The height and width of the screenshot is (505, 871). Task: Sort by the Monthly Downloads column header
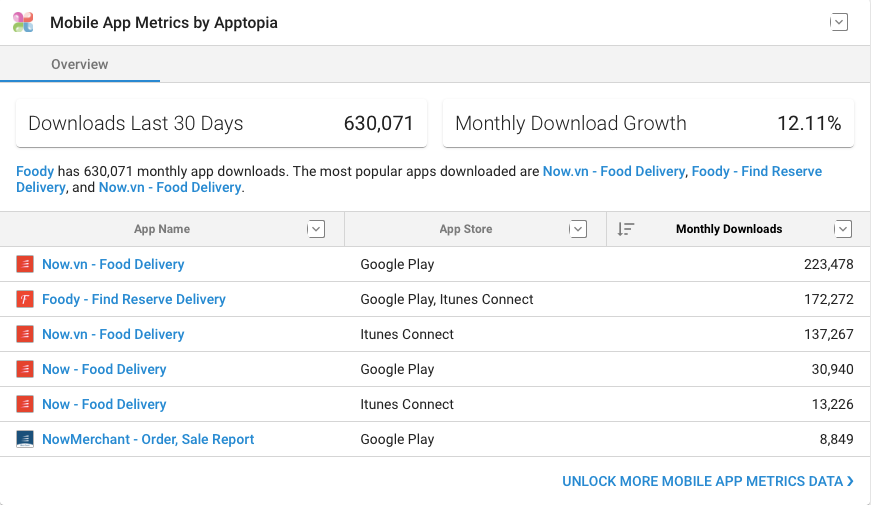[729, 229]
